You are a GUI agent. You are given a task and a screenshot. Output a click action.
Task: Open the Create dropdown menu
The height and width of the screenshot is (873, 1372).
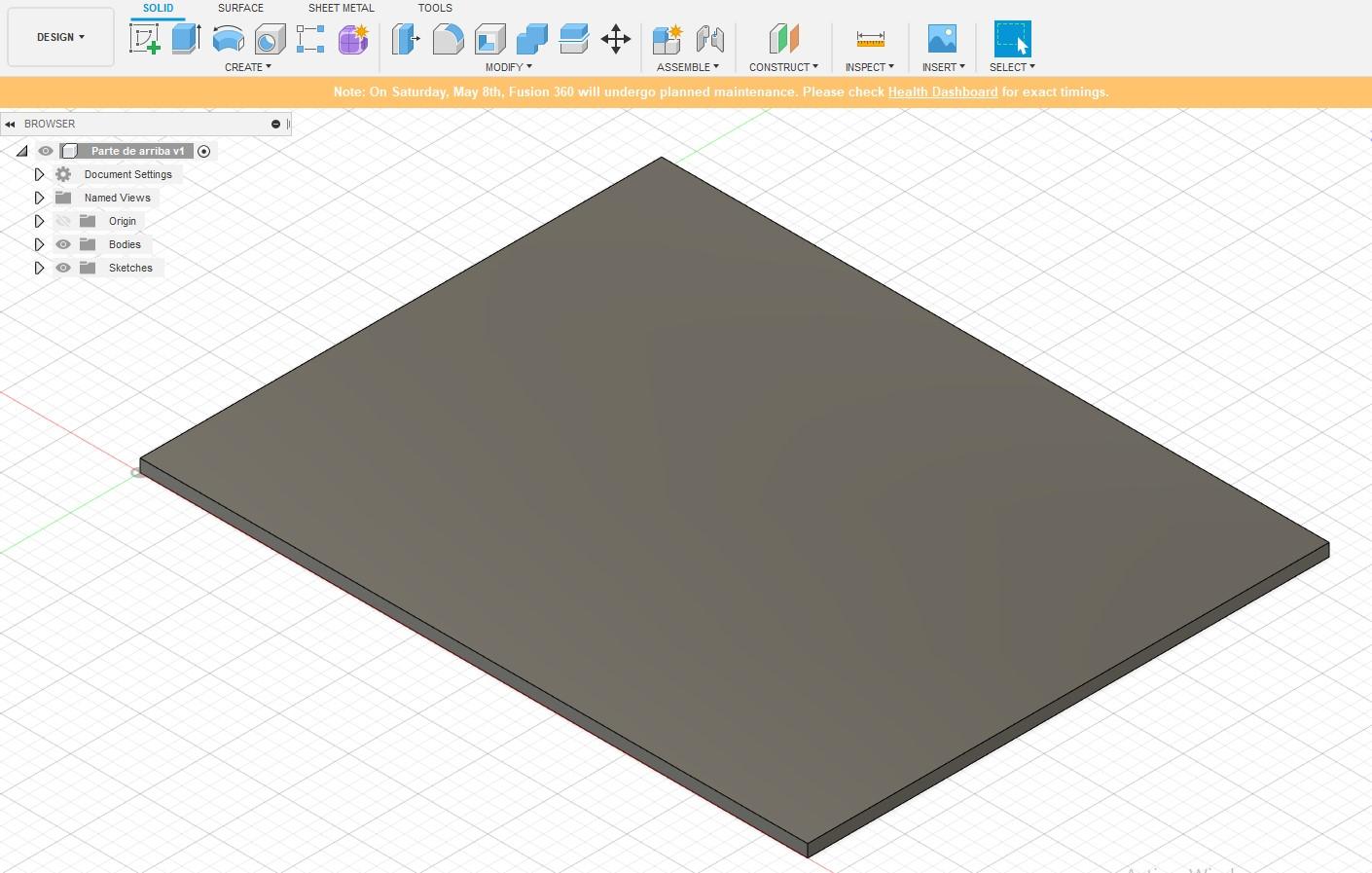pyautogui.click(x=248, y=67)
